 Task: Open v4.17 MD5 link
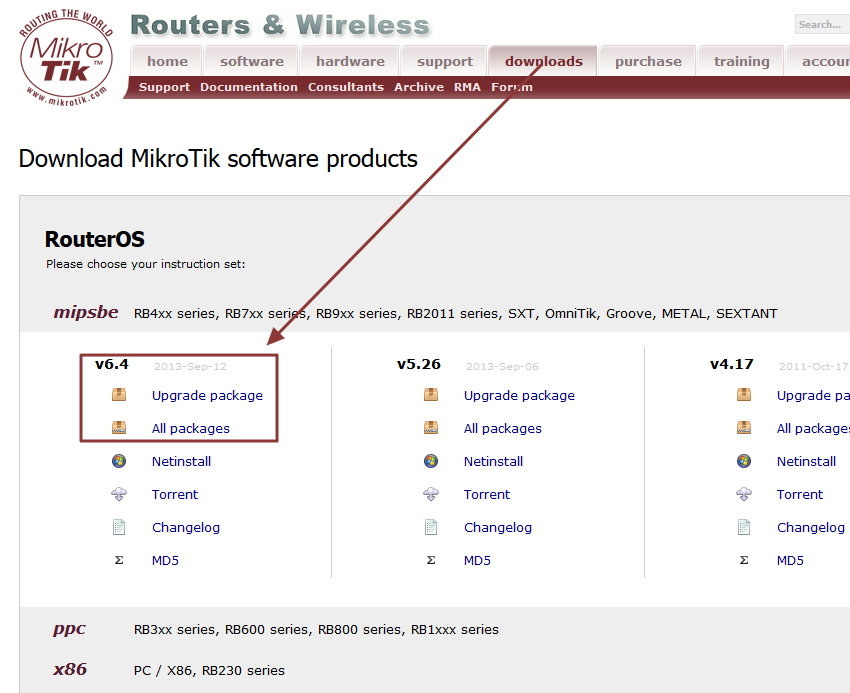click(x=790, y=561)
